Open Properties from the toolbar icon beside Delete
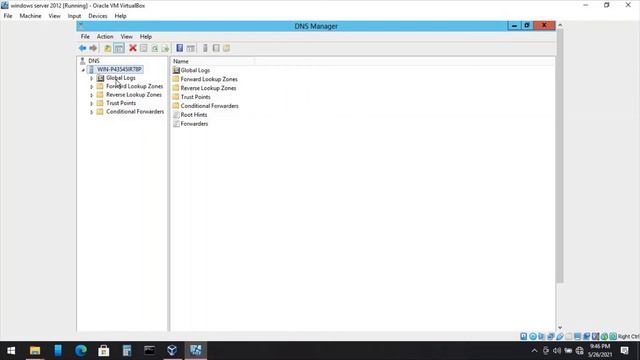The height and width of the screenshot is (360, 640). [144, 48]
